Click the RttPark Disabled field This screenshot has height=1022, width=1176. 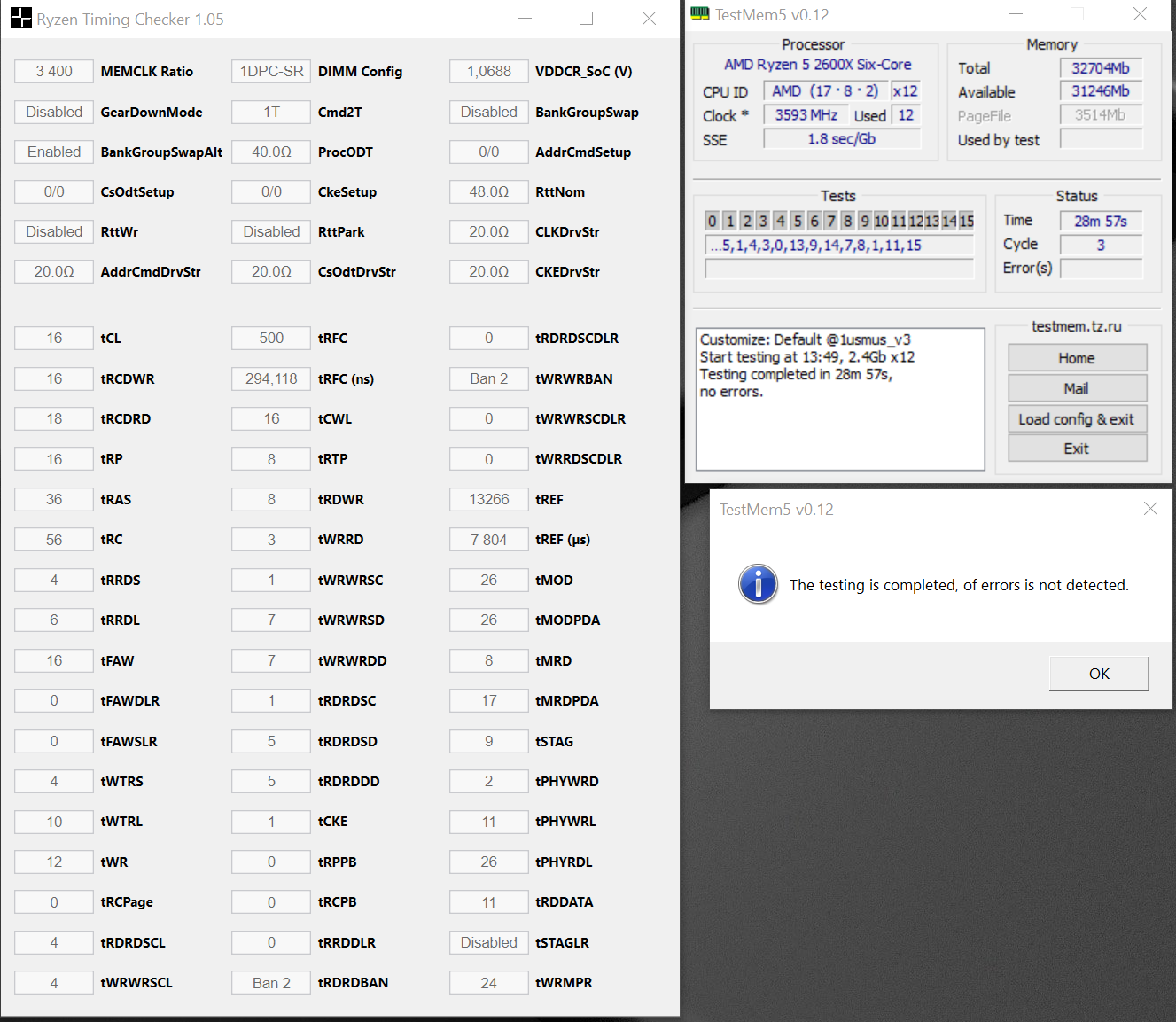point(271,231)
